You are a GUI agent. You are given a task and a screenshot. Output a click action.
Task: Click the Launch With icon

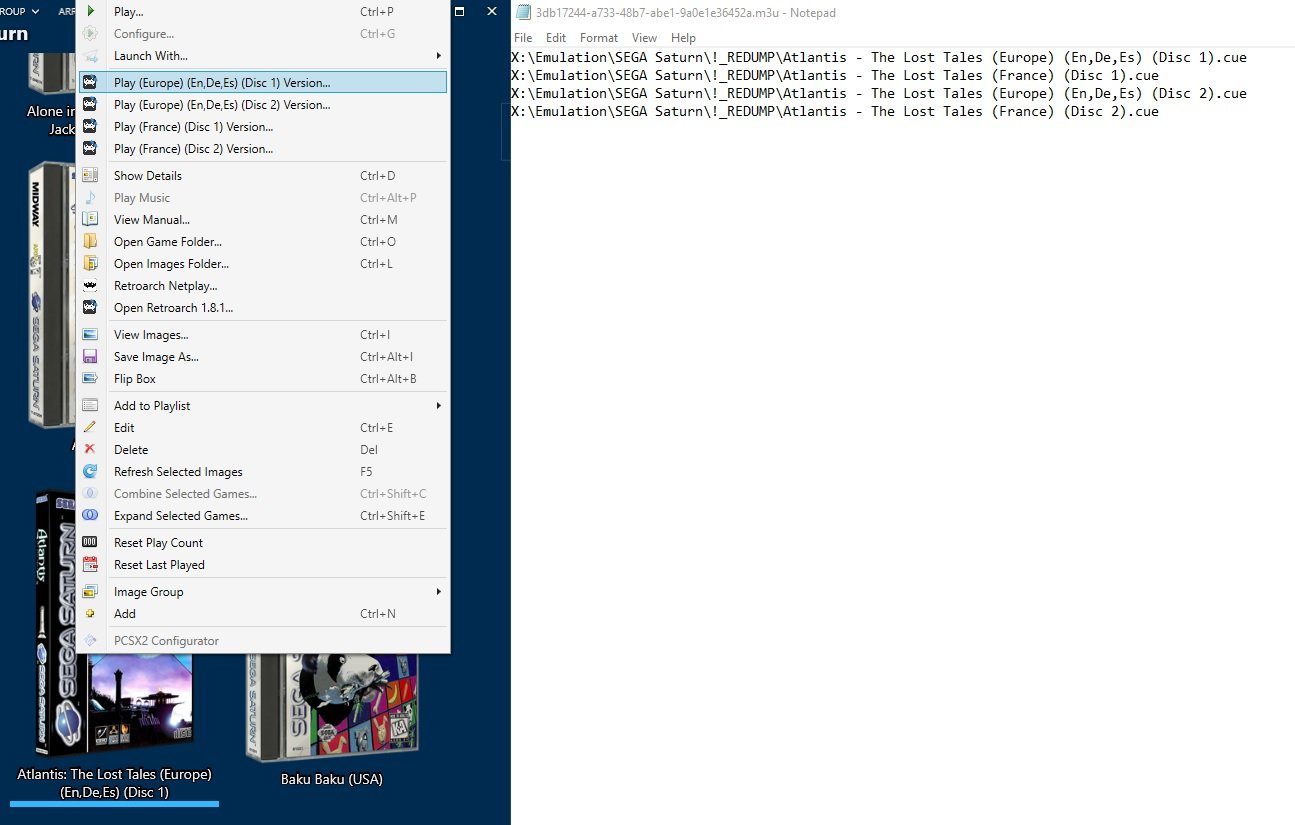[x=90, y=56]
